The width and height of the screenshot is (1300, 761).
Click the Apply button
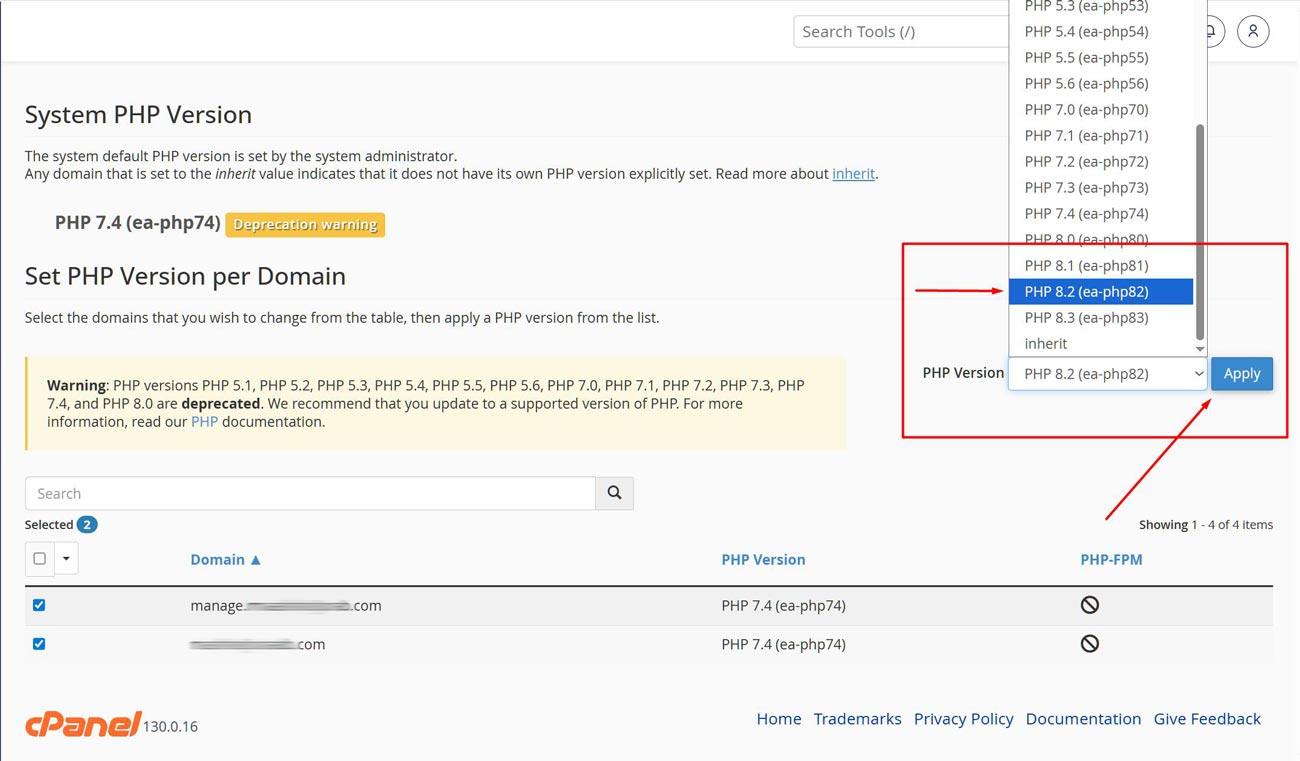point(1241,374)
